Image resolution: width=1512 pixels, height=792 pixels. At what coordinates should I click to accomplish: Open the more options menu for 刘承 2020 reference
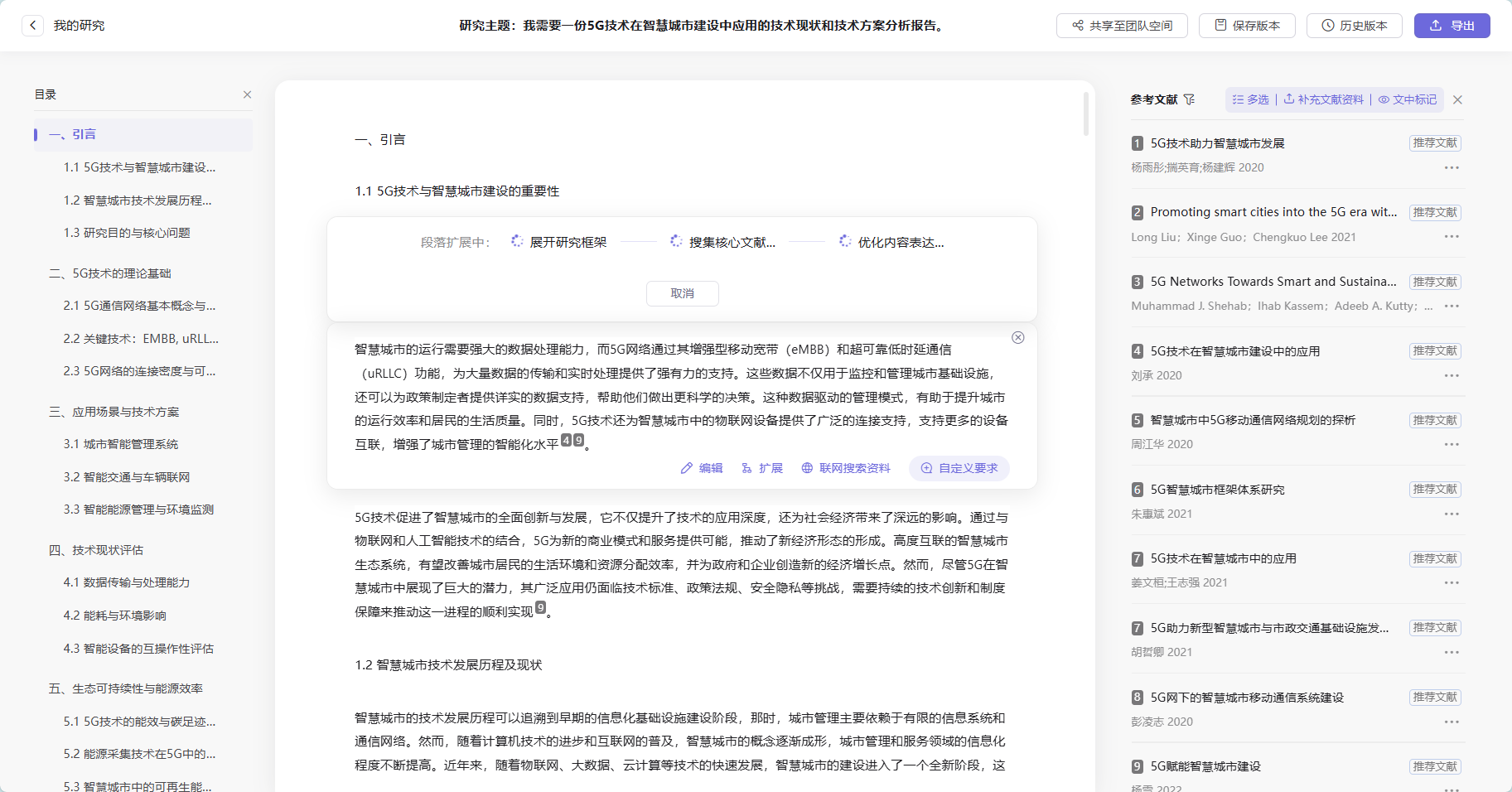[1452, 375]
